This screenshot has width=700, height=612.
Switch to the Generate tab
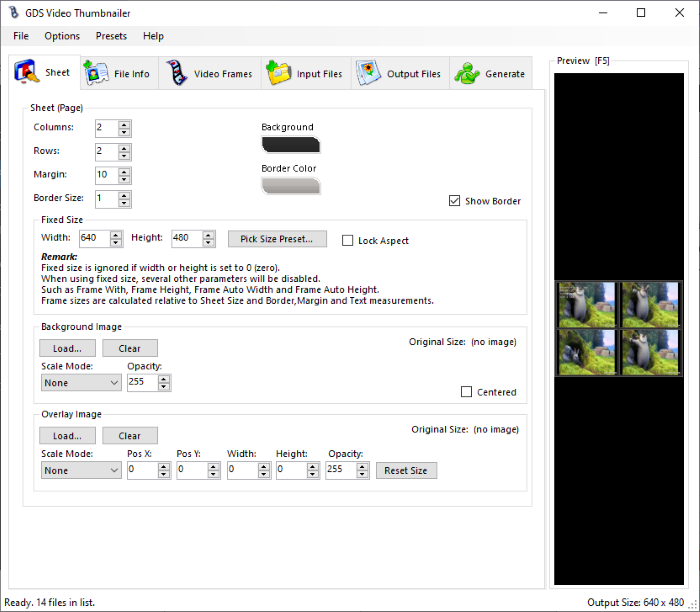pos(491,73)
